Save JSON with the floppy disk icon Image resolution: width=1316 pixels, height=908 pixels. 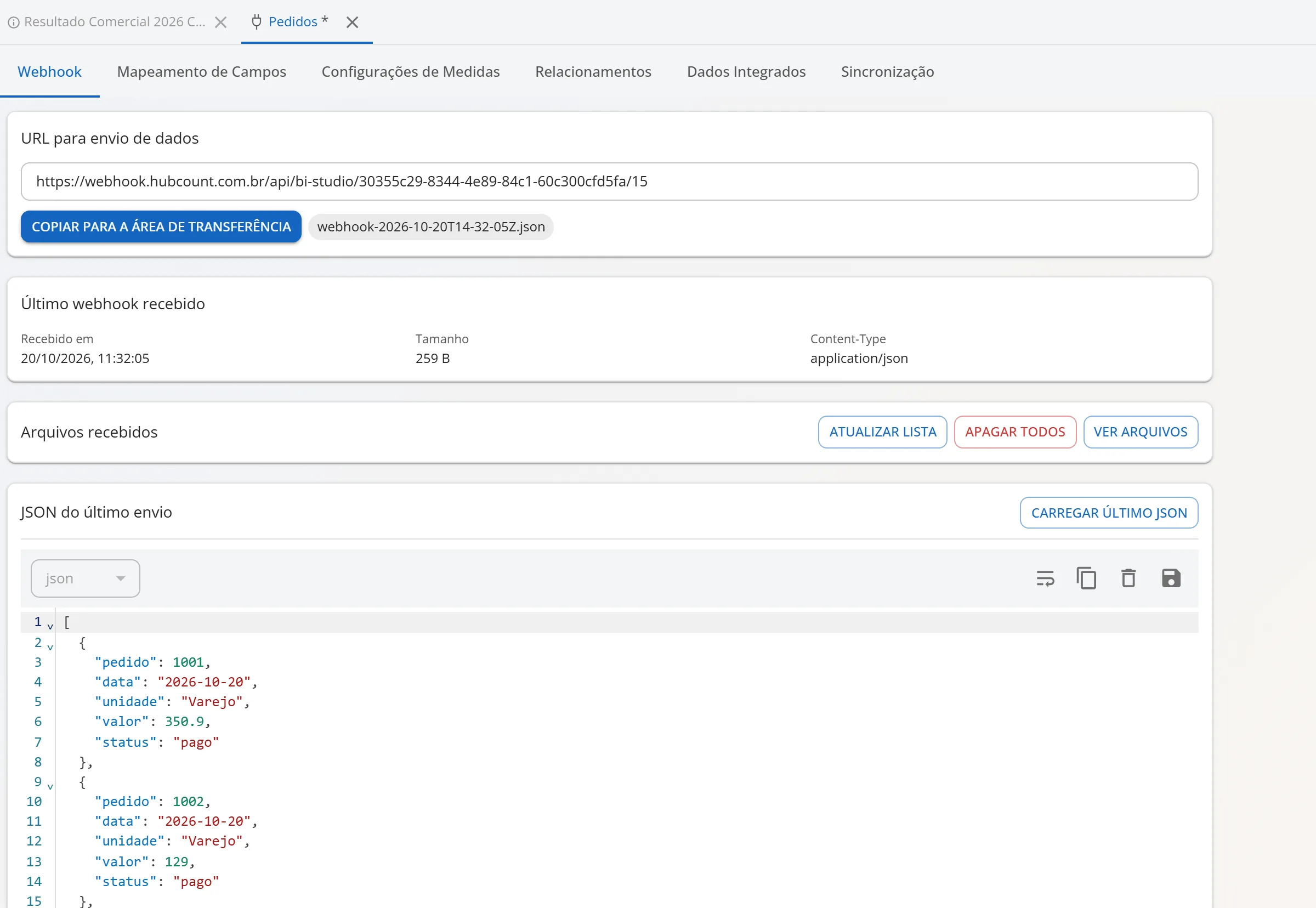1171,578
